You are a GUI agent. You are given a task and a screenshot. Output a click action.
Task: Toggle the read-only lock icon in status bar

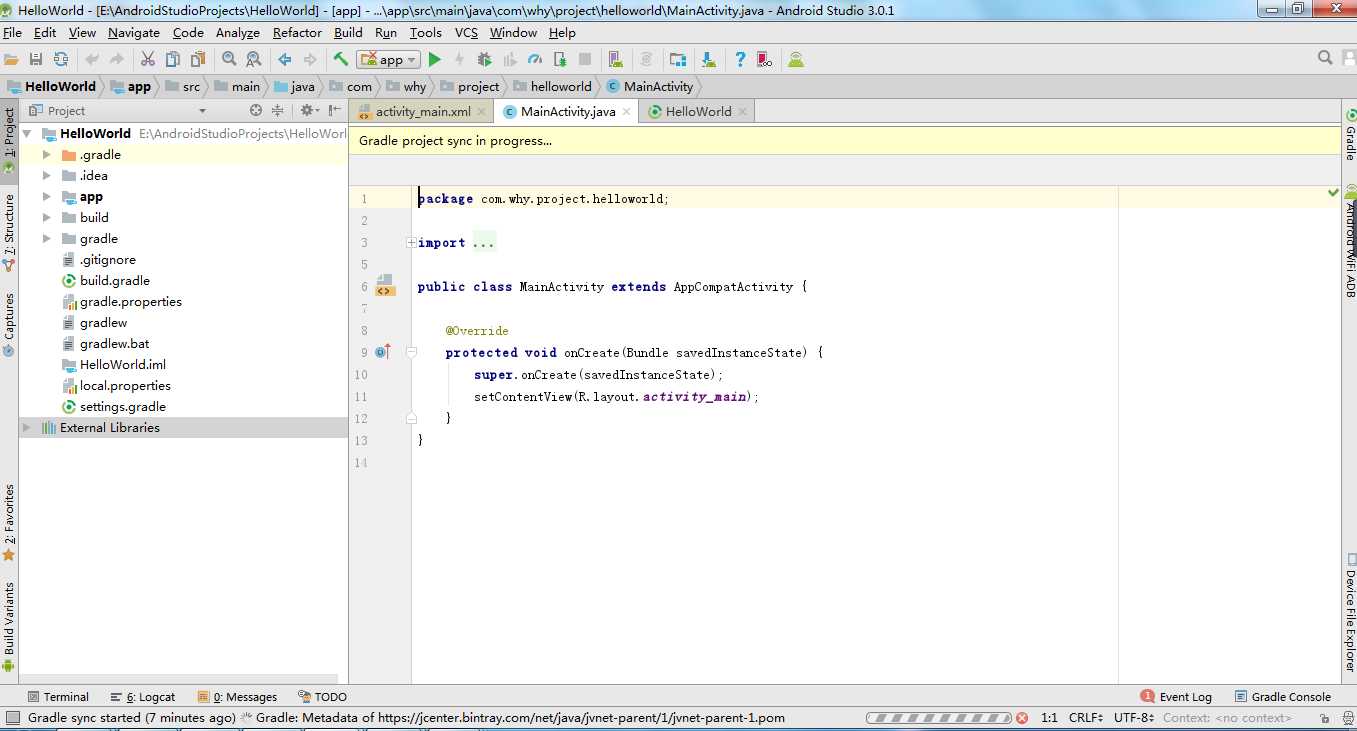point(1323,718)
